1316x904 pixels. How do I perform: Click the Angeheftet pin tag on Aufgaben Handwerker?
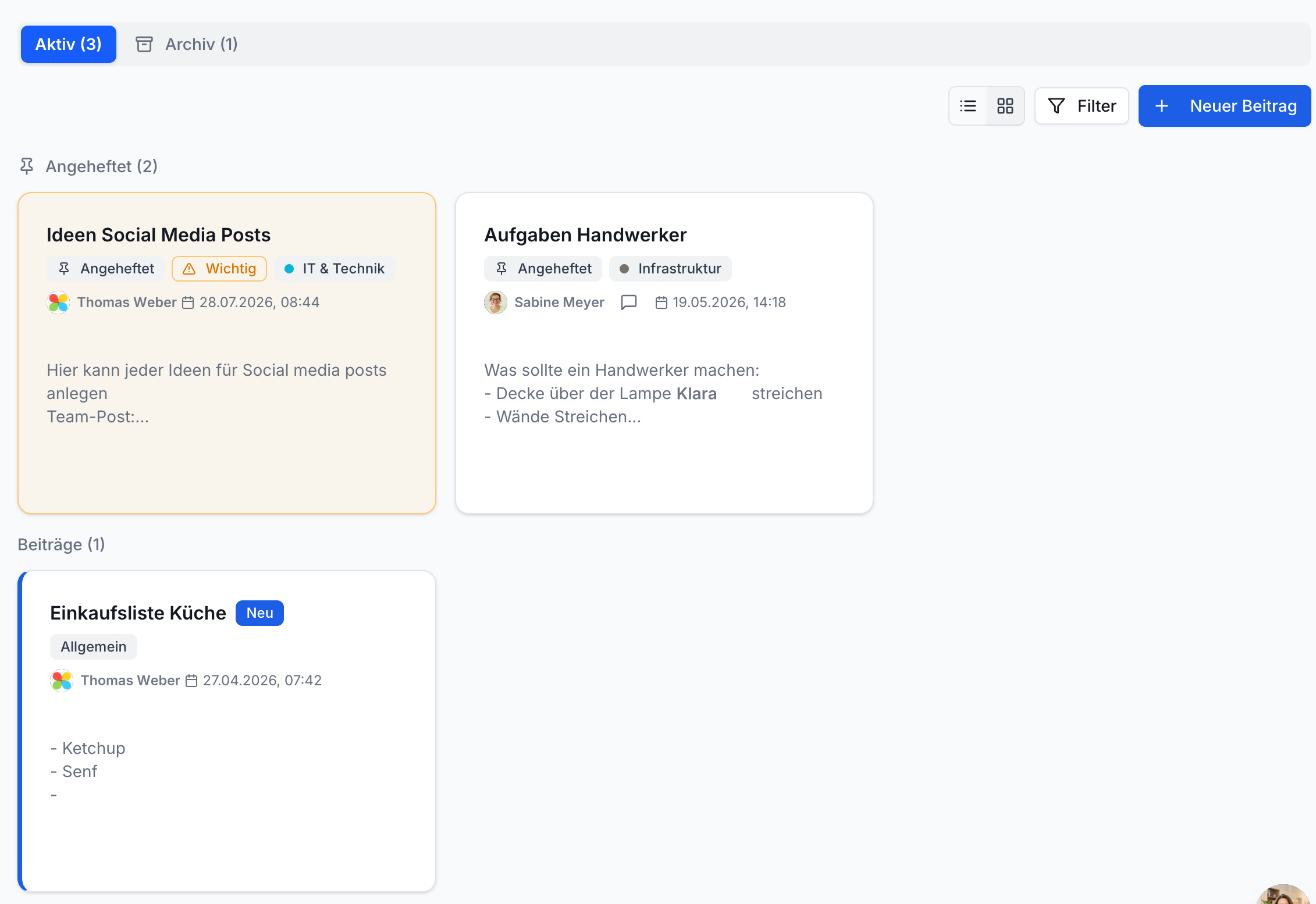[543, 269]
